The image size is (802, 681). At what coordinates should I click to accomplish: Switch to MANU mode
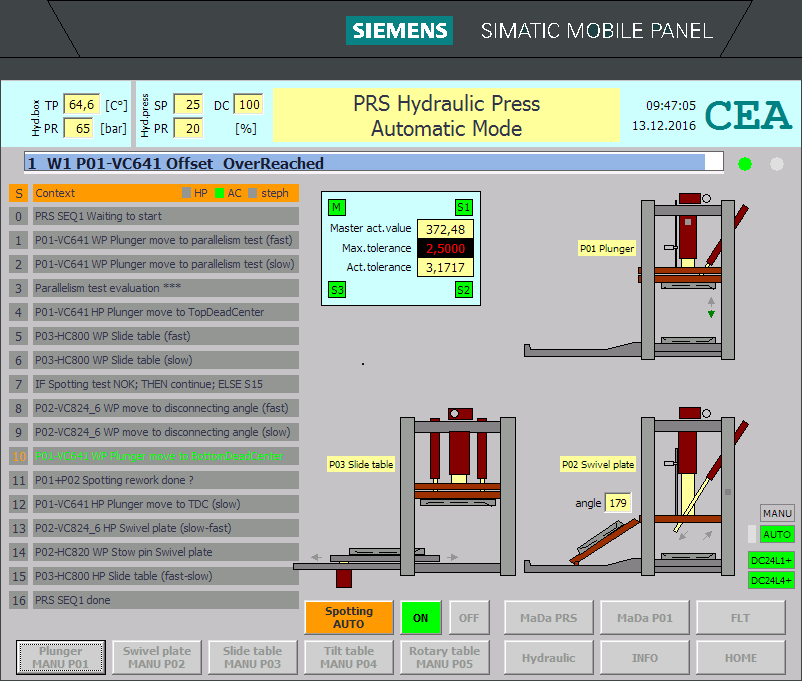pos(777,513)
